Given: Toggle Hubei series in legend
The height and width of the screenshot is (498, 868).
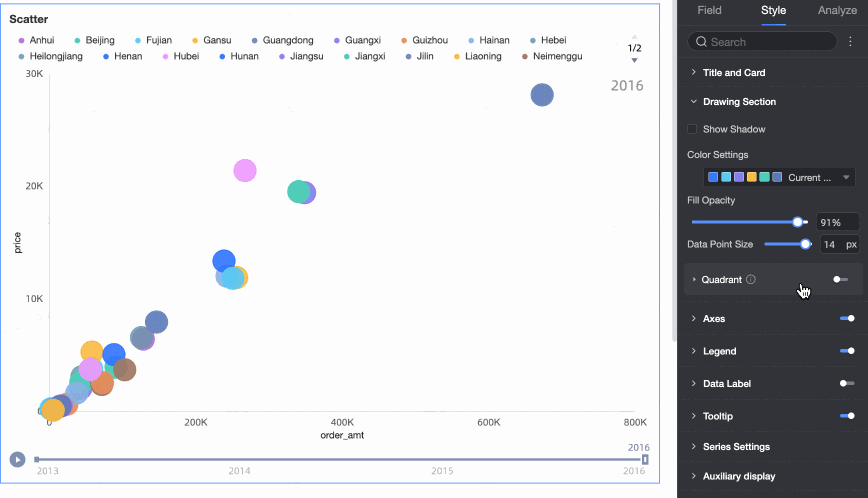Looking at the screenshot, I should click(180, 56).
